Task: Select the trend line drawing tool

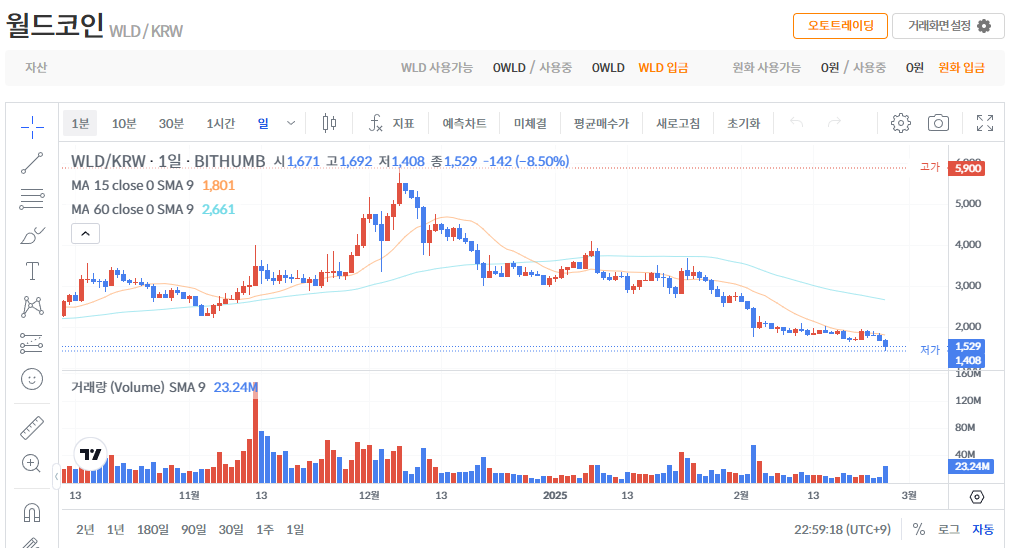Action: 32,163
